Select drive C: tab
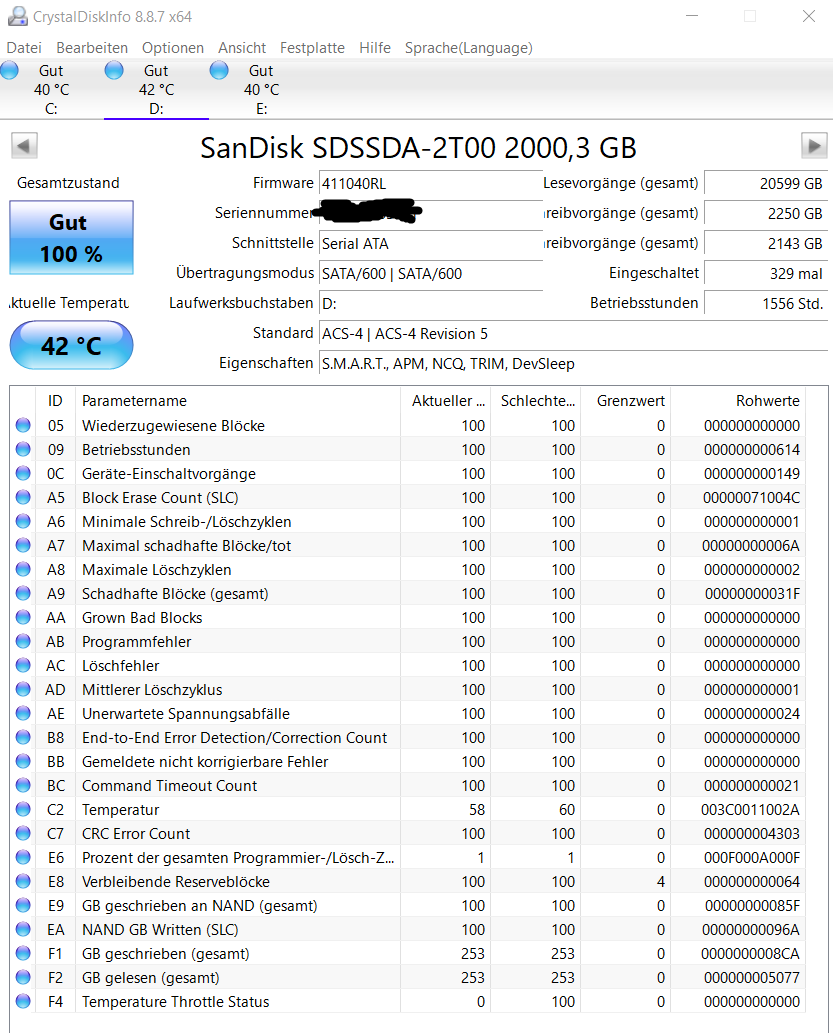The image size is (833, 1033). 51,90
